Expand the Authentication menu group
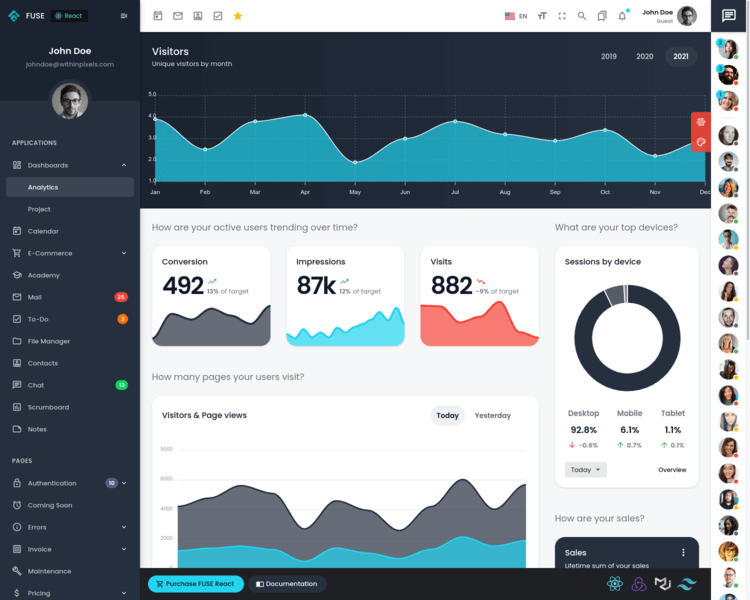750x600 pixels. coord(70,483)
